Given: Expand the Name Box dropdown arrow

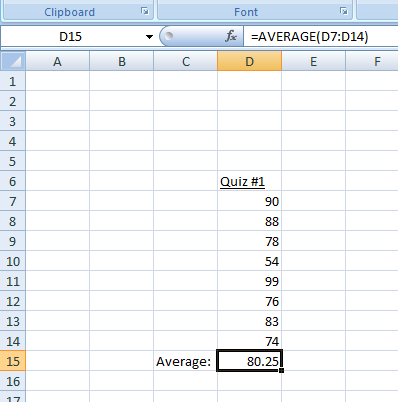Looking at the screenshot, I should (149, 37).
